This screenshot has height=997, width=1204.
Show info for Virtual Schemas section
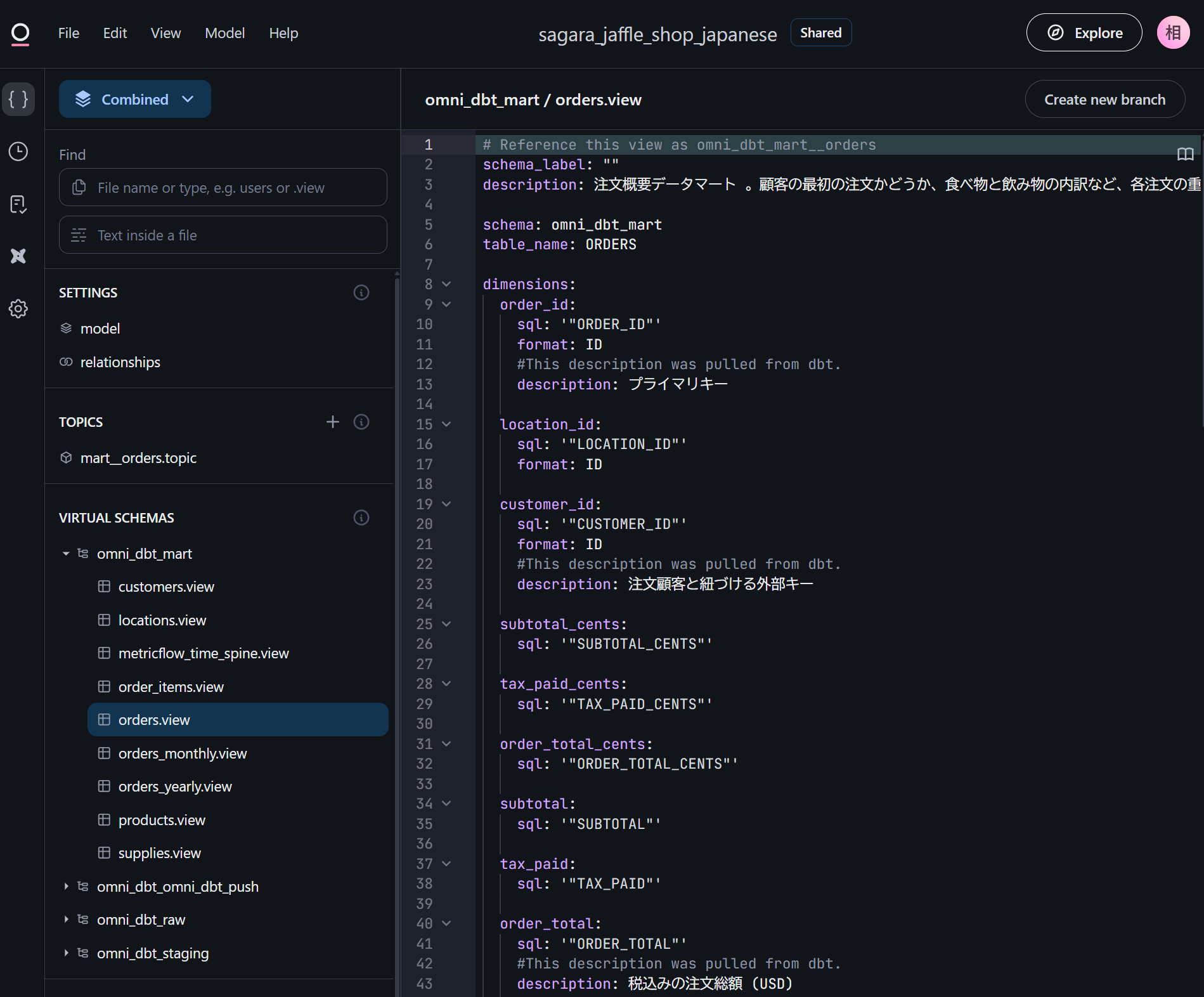[x=361, y=518]
